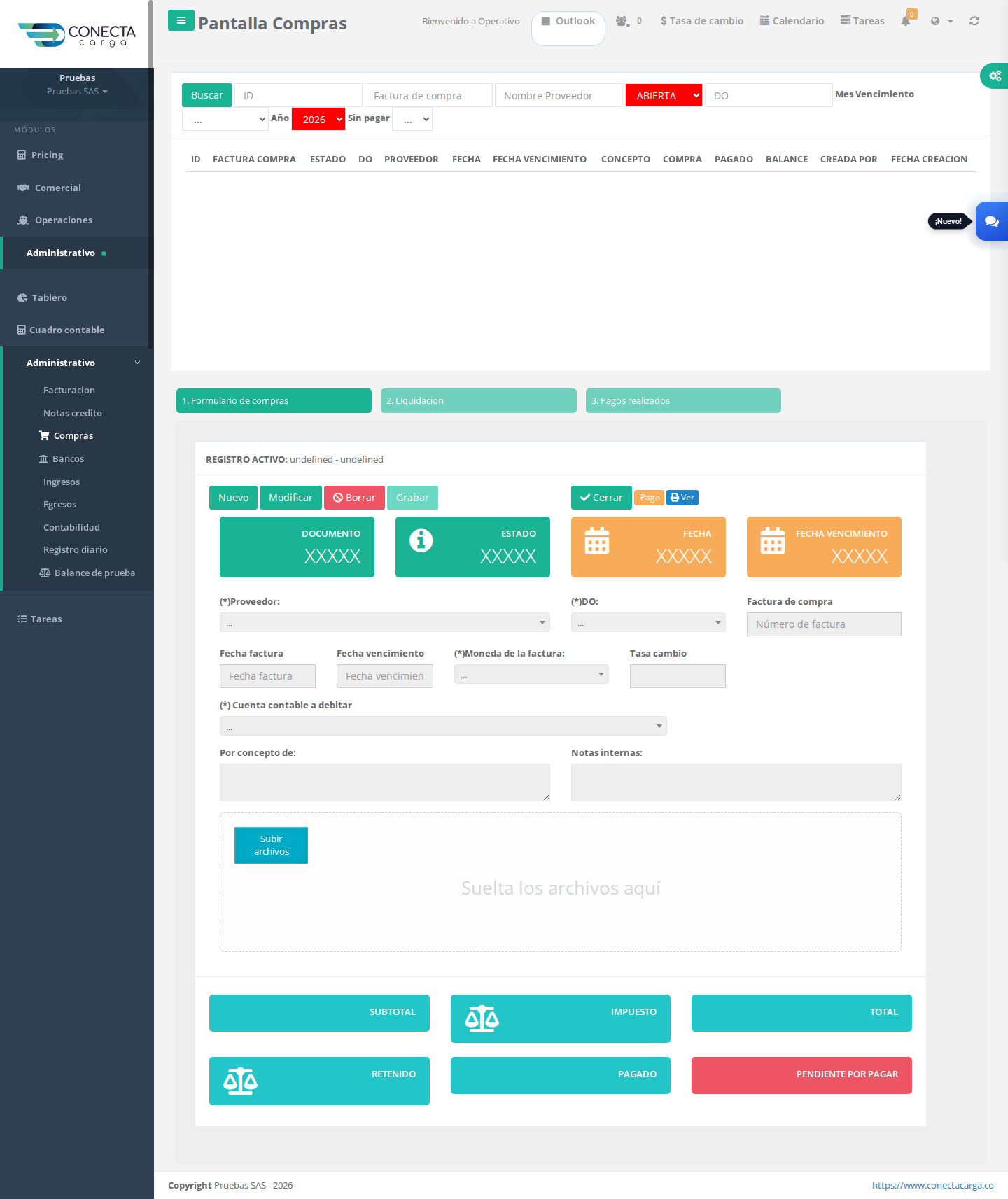Click the Cerrar button
The image size is (1008, 1199).
pyautogui.click(x=601, y=498)
